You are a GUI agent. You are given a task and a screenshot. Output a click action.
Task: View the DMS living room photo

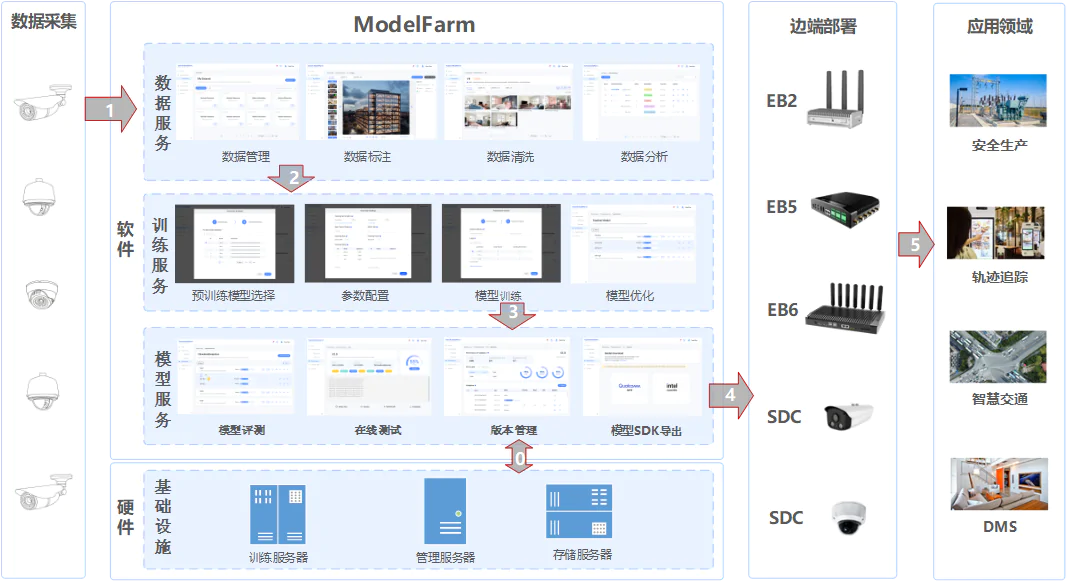tap(999, 484)
